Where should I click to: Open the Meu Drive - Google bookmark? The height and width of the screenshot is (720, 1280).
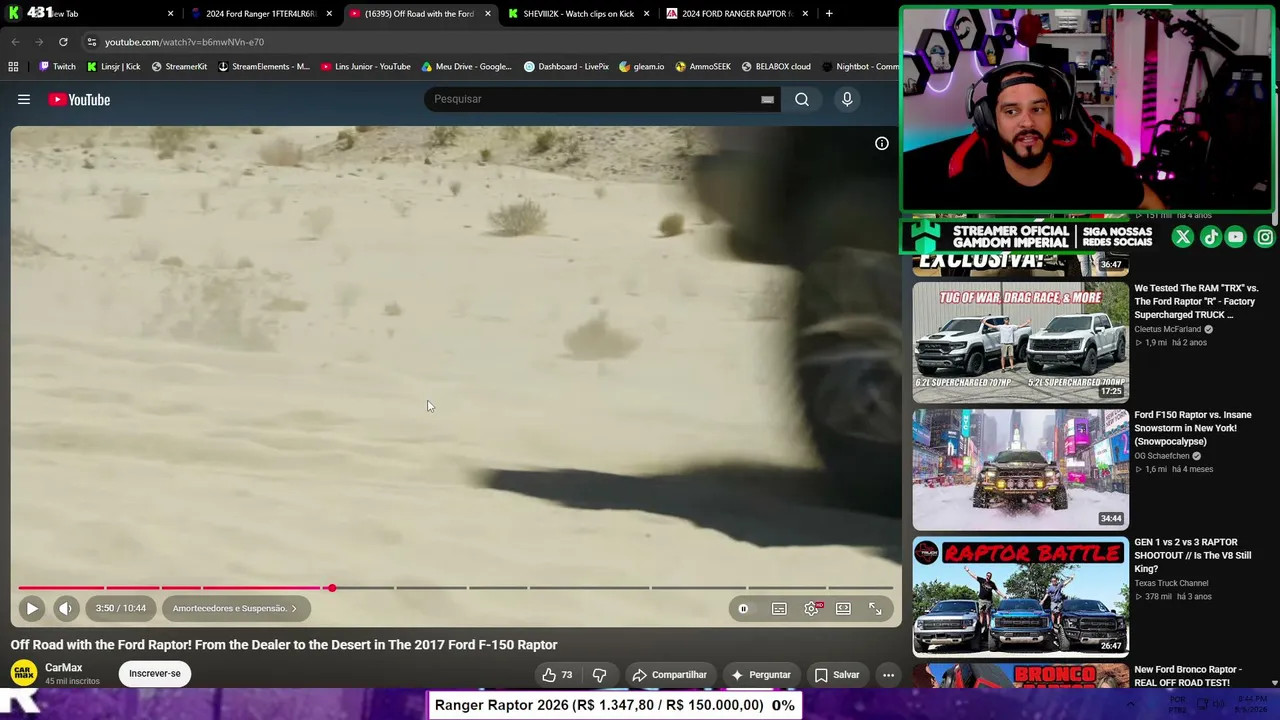[466, 67]
